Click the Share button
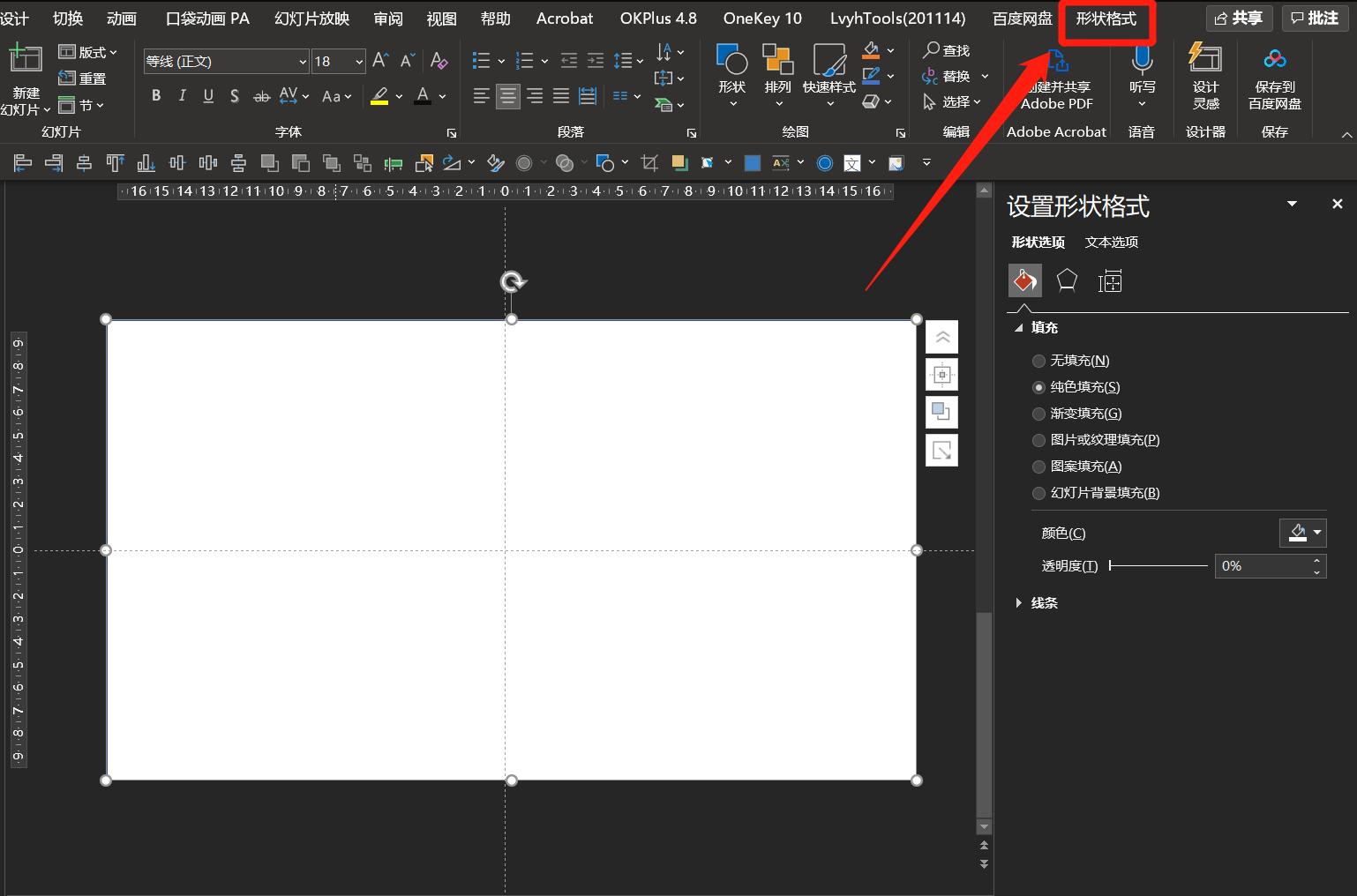The height and width of the screenshot is (896, 1357). [x=1239, y=19]
